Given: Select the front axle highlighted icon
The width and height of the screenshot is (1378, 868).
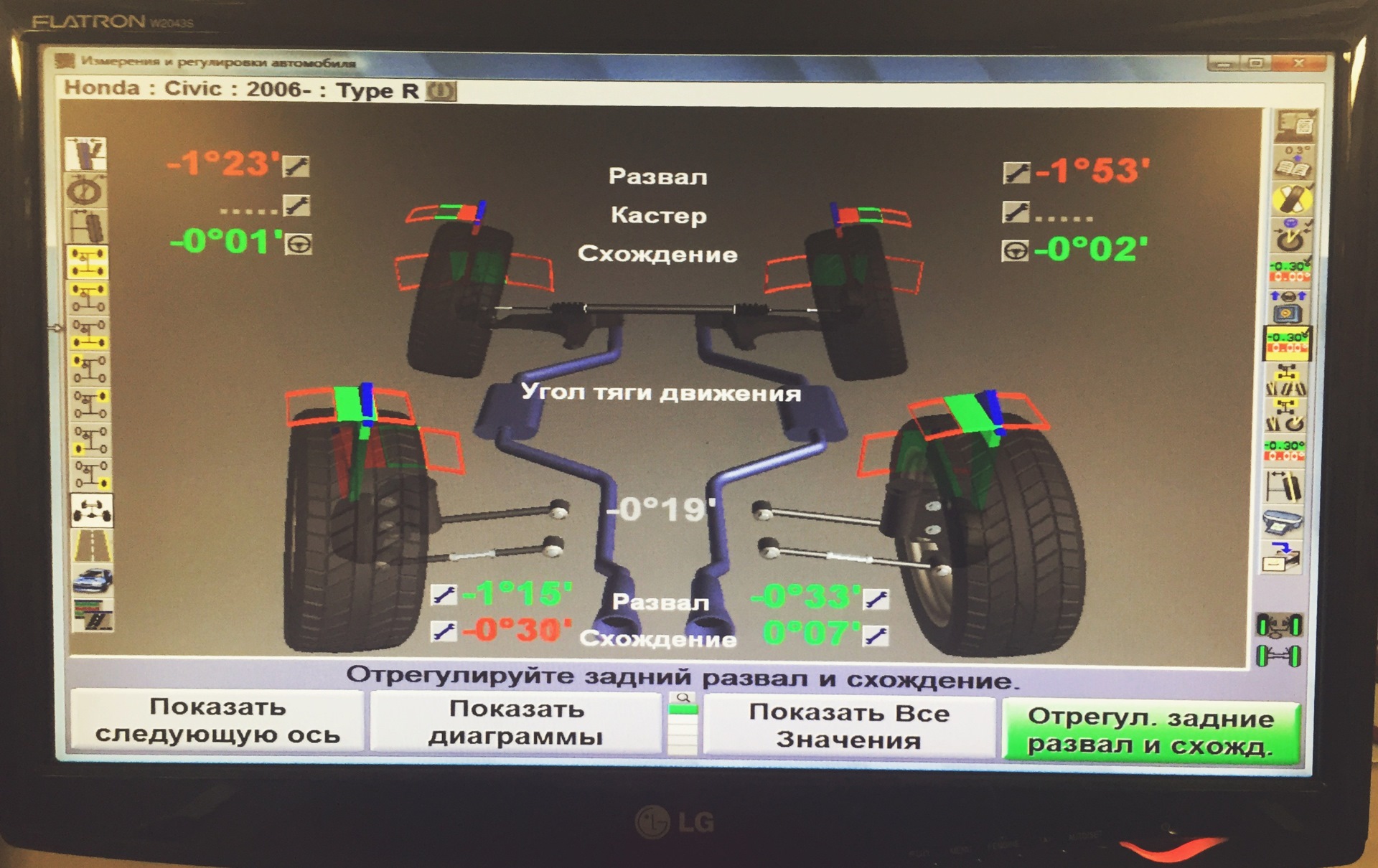Looking at the screenshot, I should [x=88, y=298].
